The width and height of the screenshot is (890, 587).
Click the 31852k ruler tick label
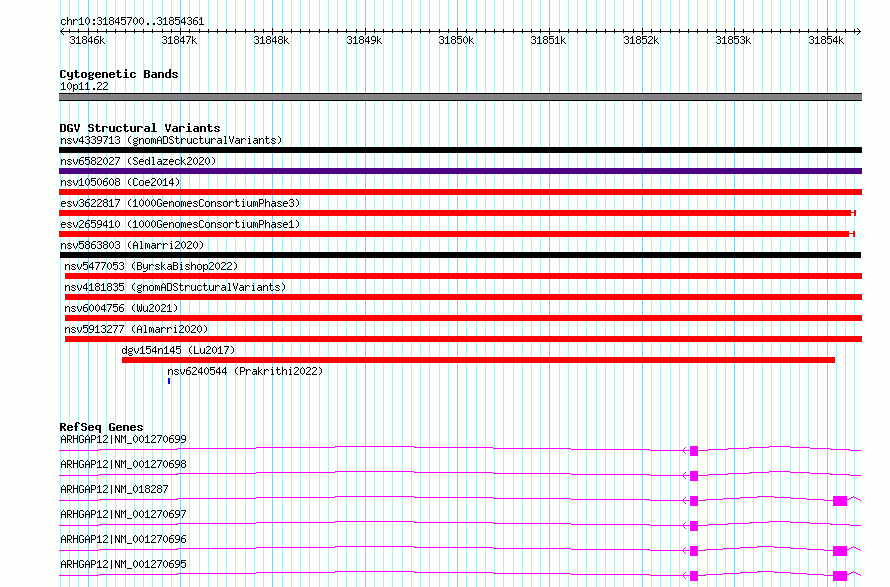coord(641,41)
